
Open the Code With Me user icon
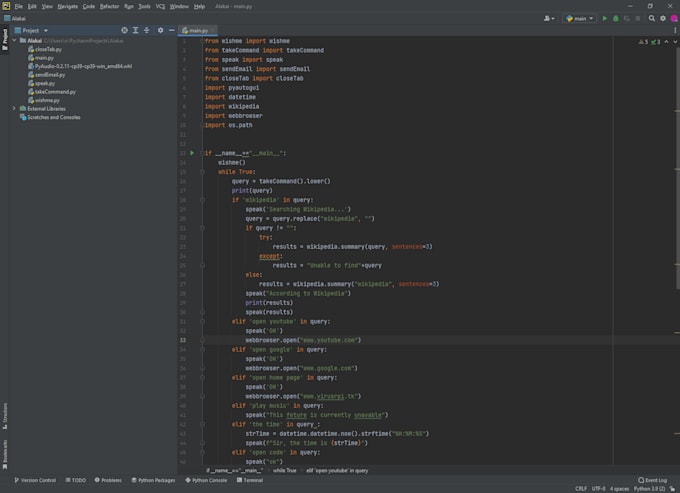(x=549, y=18)
